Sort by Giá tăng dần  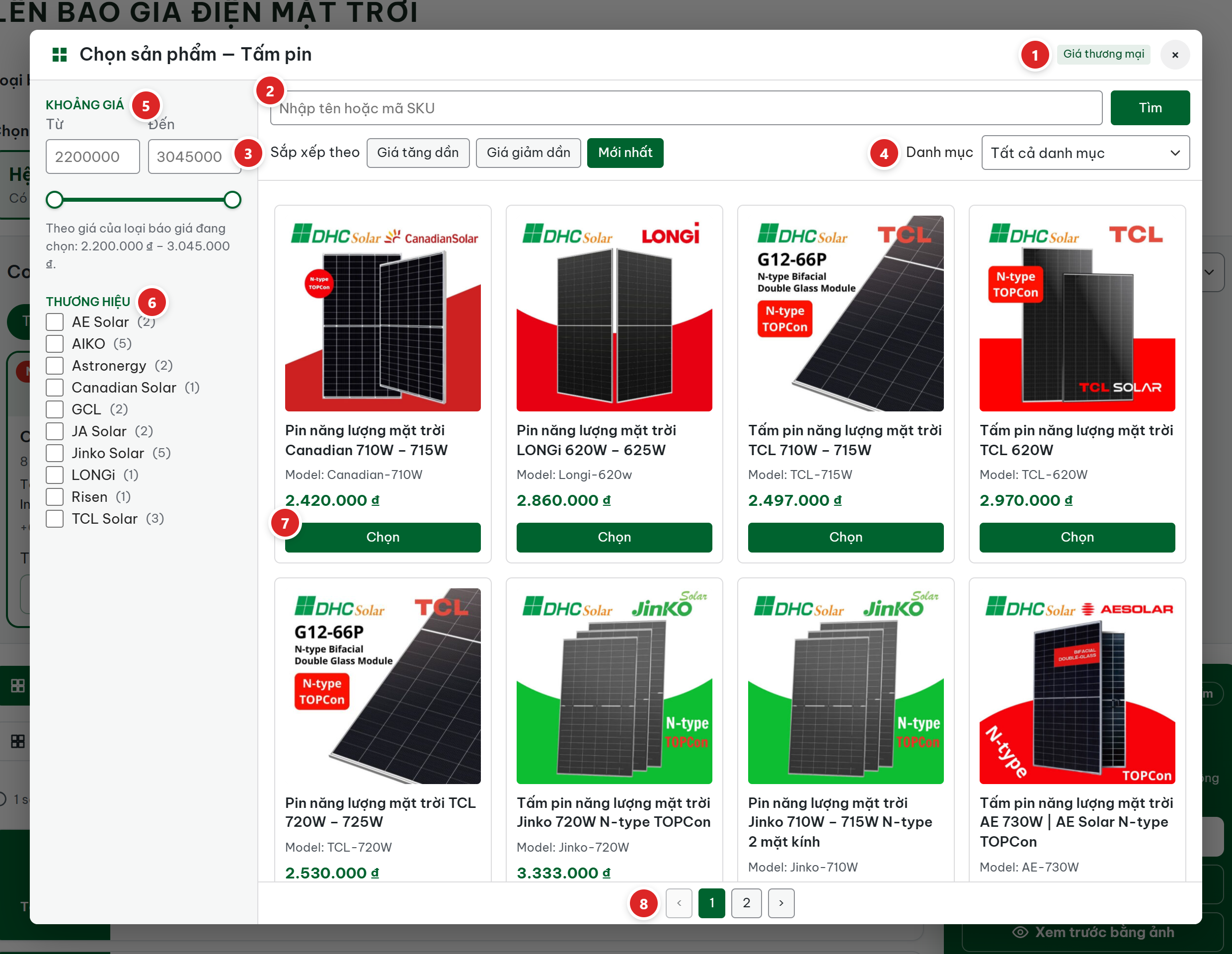point(417,153)
